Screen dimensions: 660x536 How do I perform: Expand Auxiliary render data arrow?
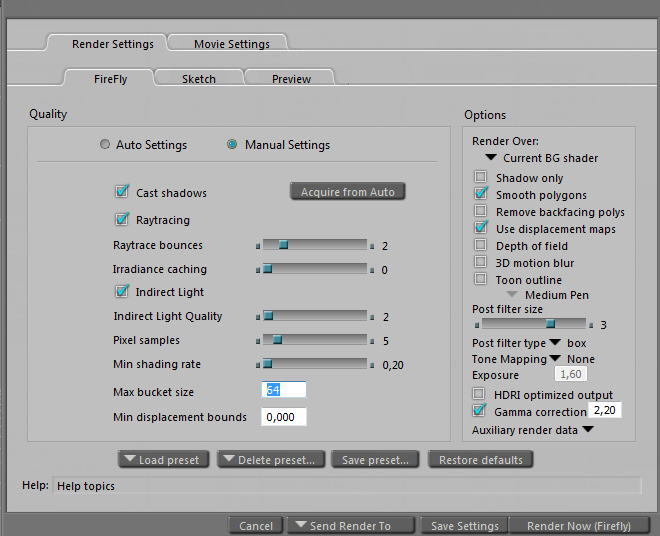pos(588,430)
